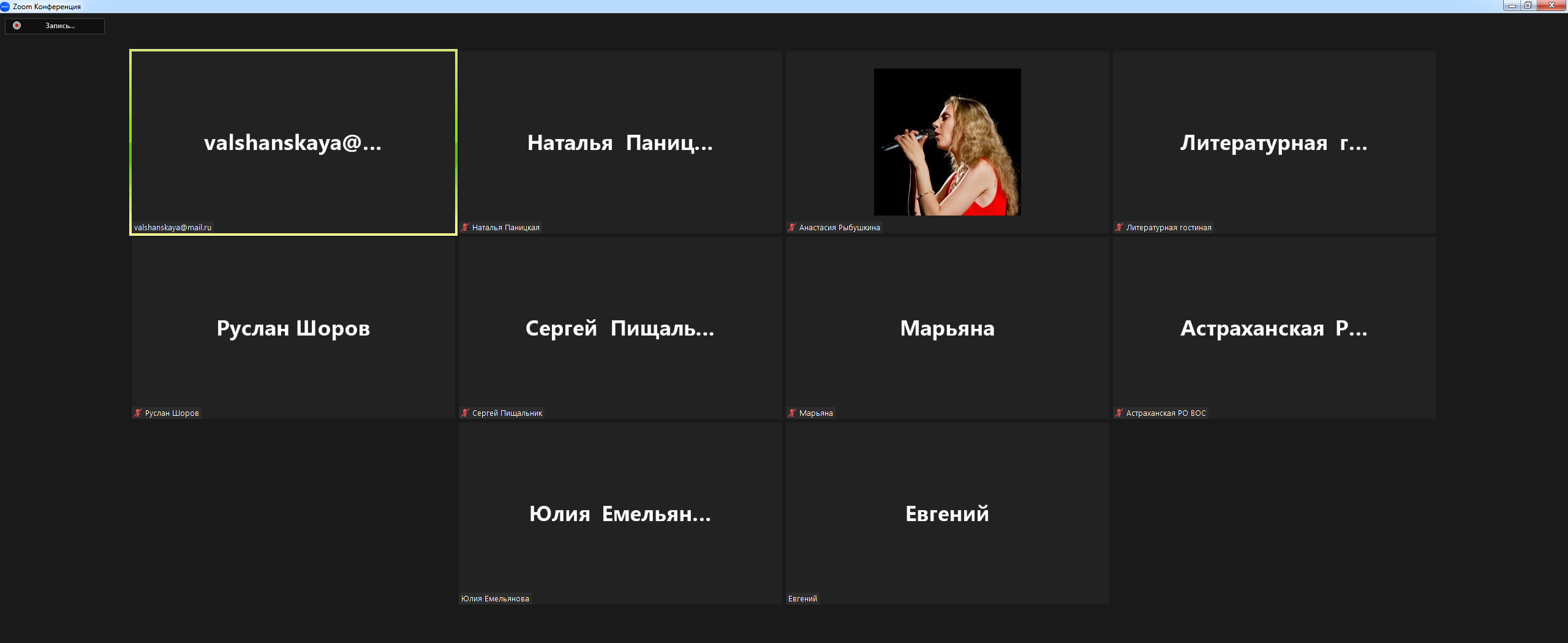Click the Юлия Емельянова name label
Viewport: 1568px width, 643px height.
click(495, 599)
